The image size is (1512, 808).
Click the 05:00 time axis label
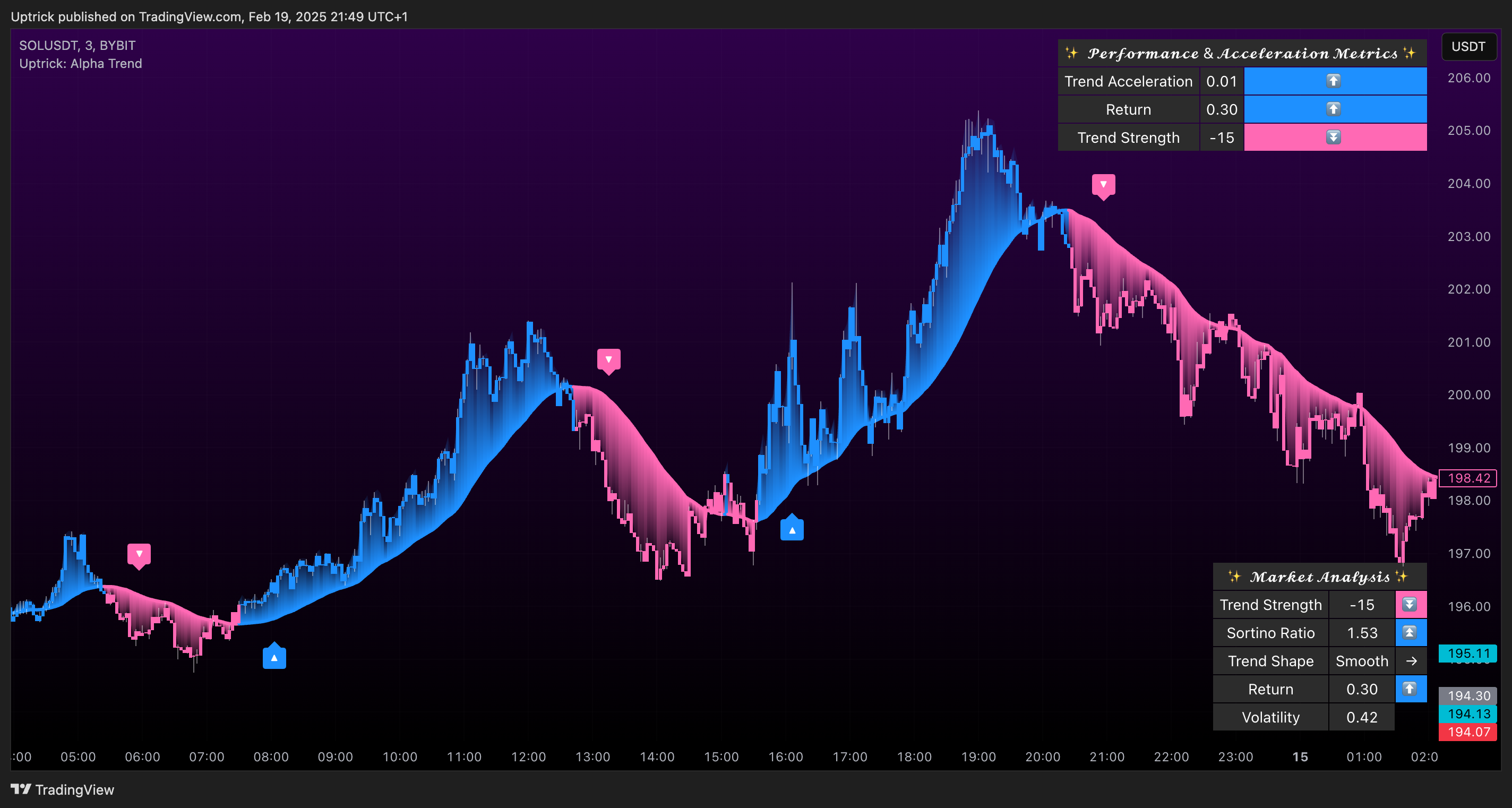click(78, 757)
